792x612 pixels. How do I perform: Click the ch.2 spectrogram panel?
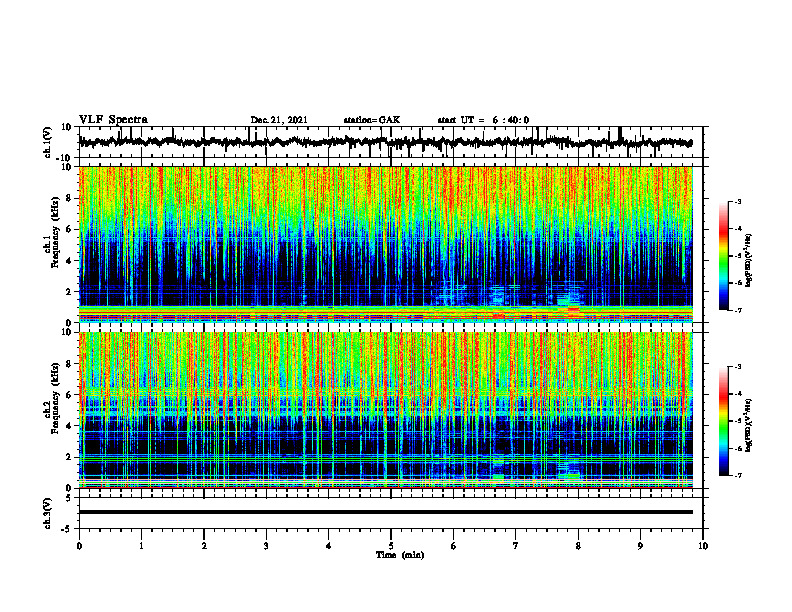point(386,410)
